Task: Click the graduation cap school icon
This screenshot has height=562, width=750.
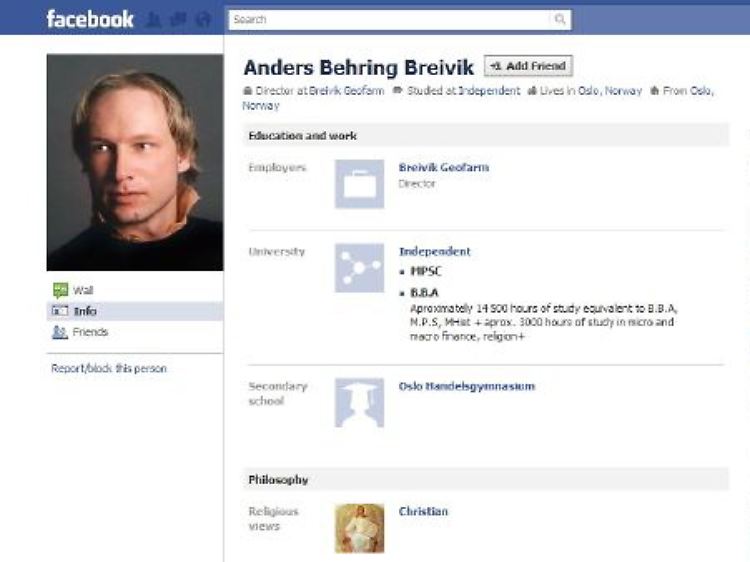Action: 359,402
